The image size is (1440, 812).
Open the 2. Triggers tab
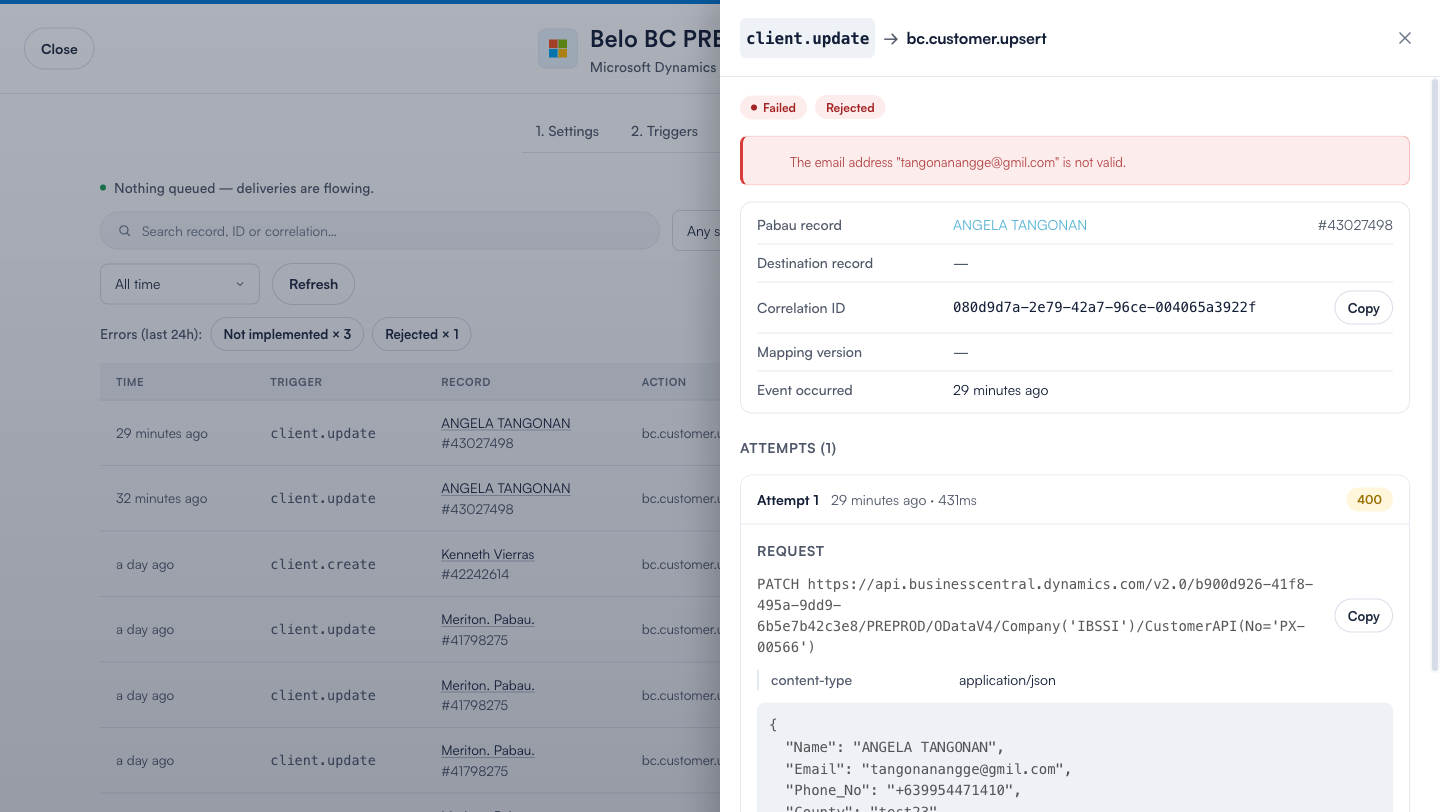tap(664, 131)
